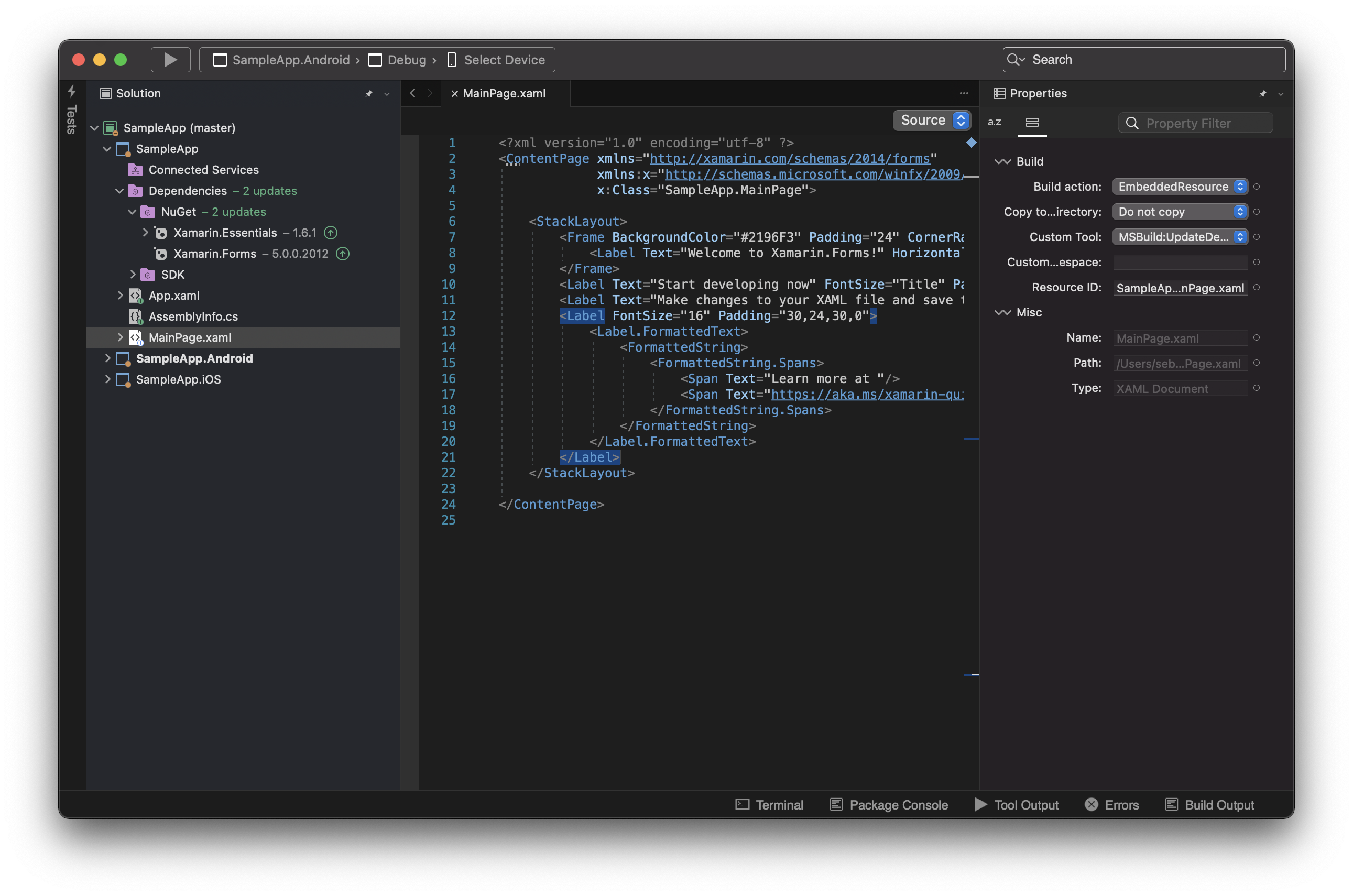Pin the Properties panel
Viewport: 1353px width, 896px height.
1263,94
